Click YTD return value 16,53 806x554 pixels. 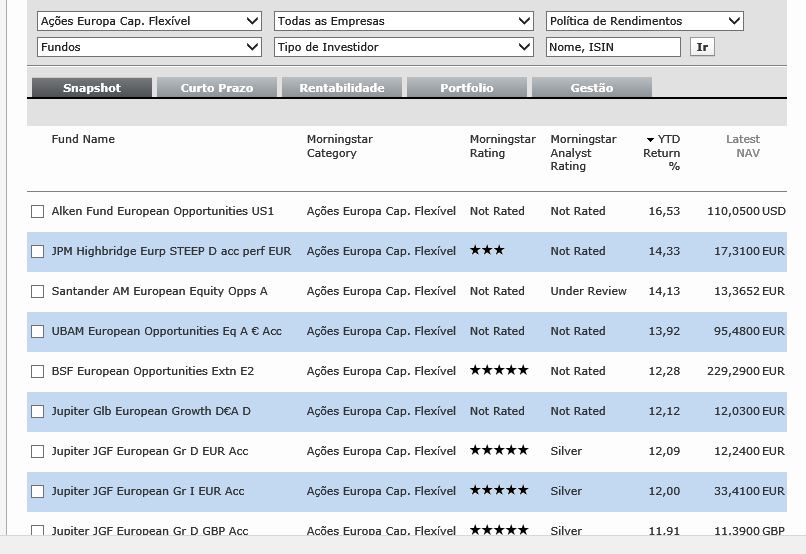click(664, 211)
